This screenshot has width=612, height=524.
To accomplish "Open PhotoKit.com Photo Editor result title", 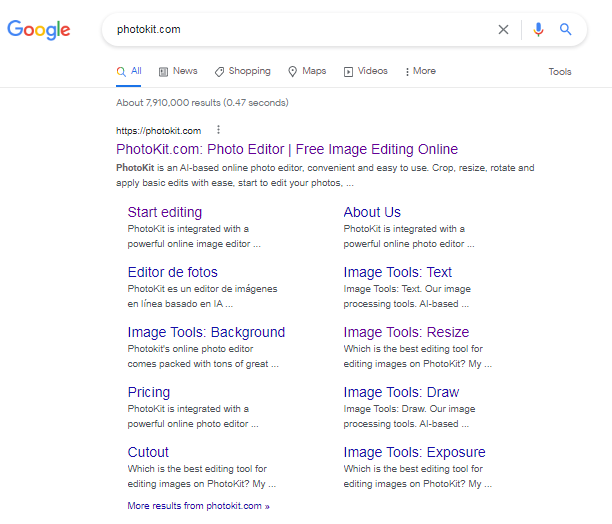I will 287,149.
